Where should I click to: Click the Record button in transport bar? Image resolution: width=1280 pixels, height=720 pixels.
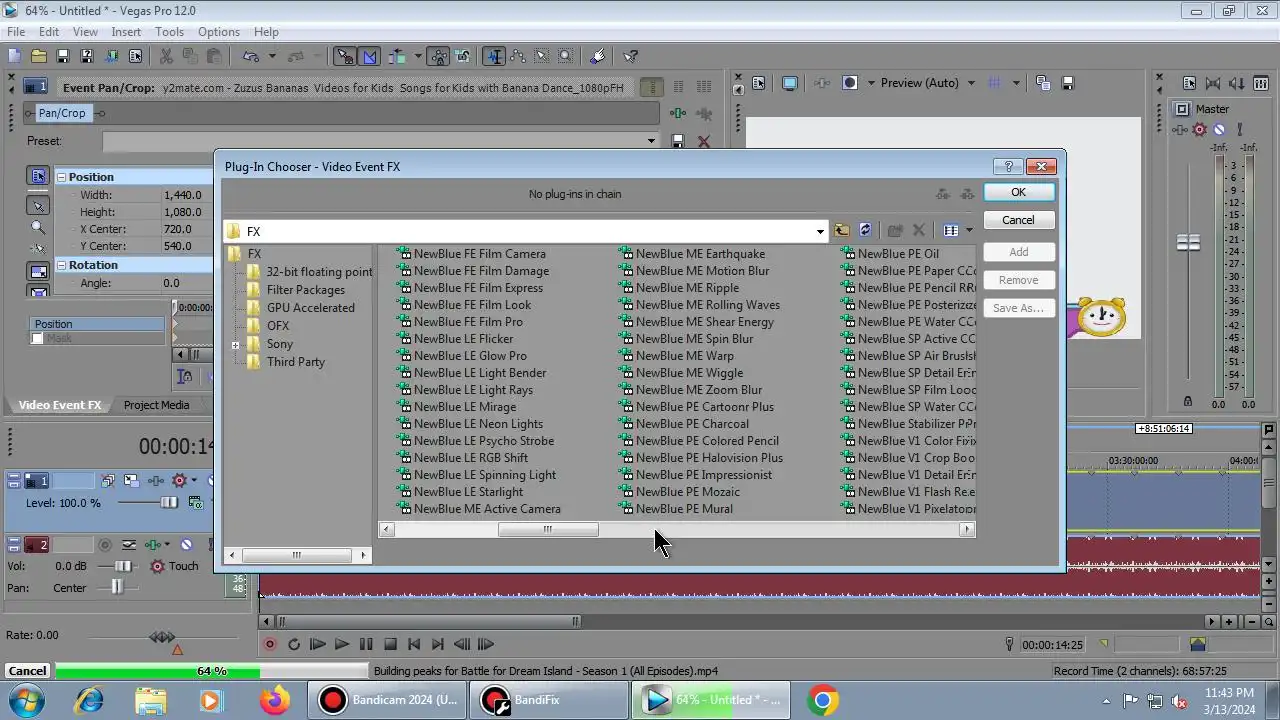(269, 645)
